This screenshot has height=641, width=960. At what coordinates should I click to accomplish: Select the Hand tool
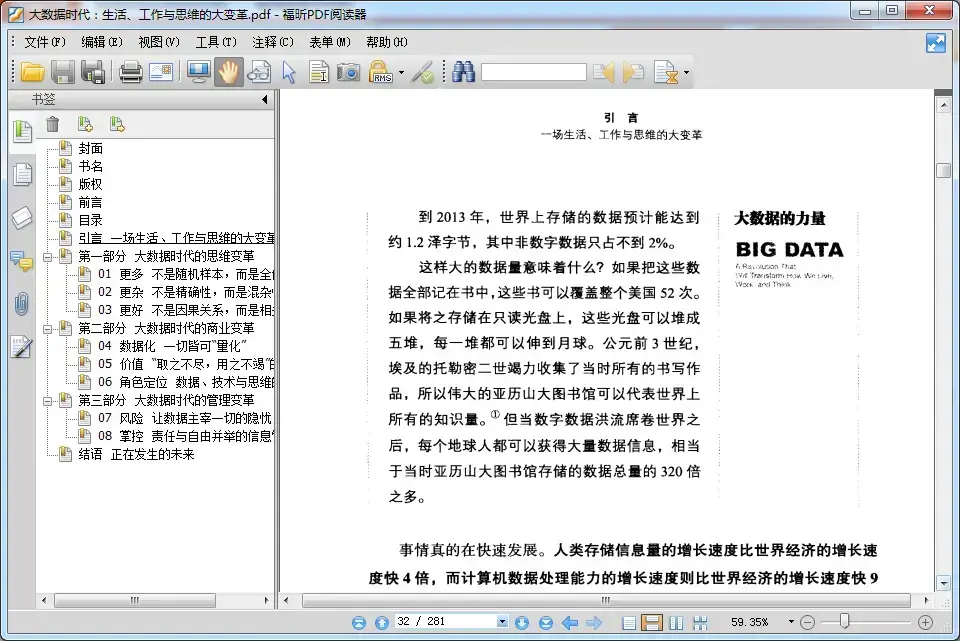point(228,72)
